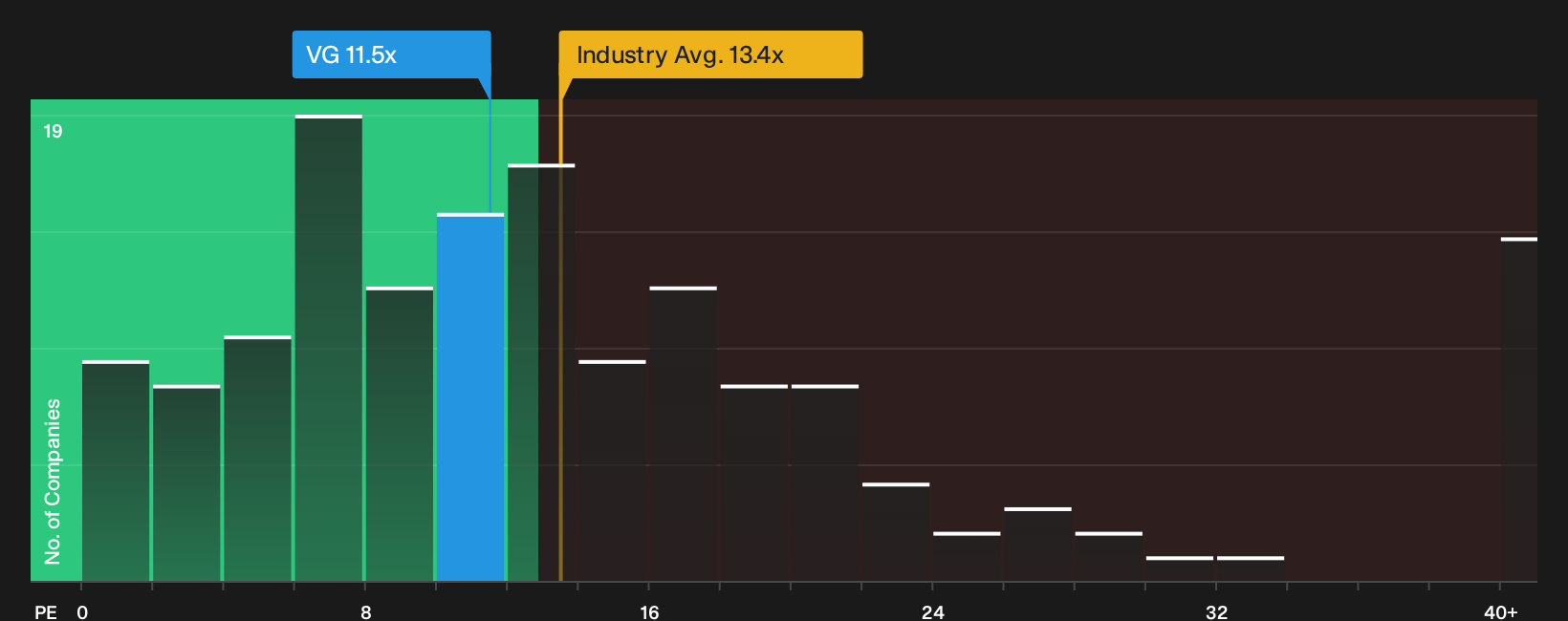Click the Industry Avg. 13.4x label

(710, 54)
